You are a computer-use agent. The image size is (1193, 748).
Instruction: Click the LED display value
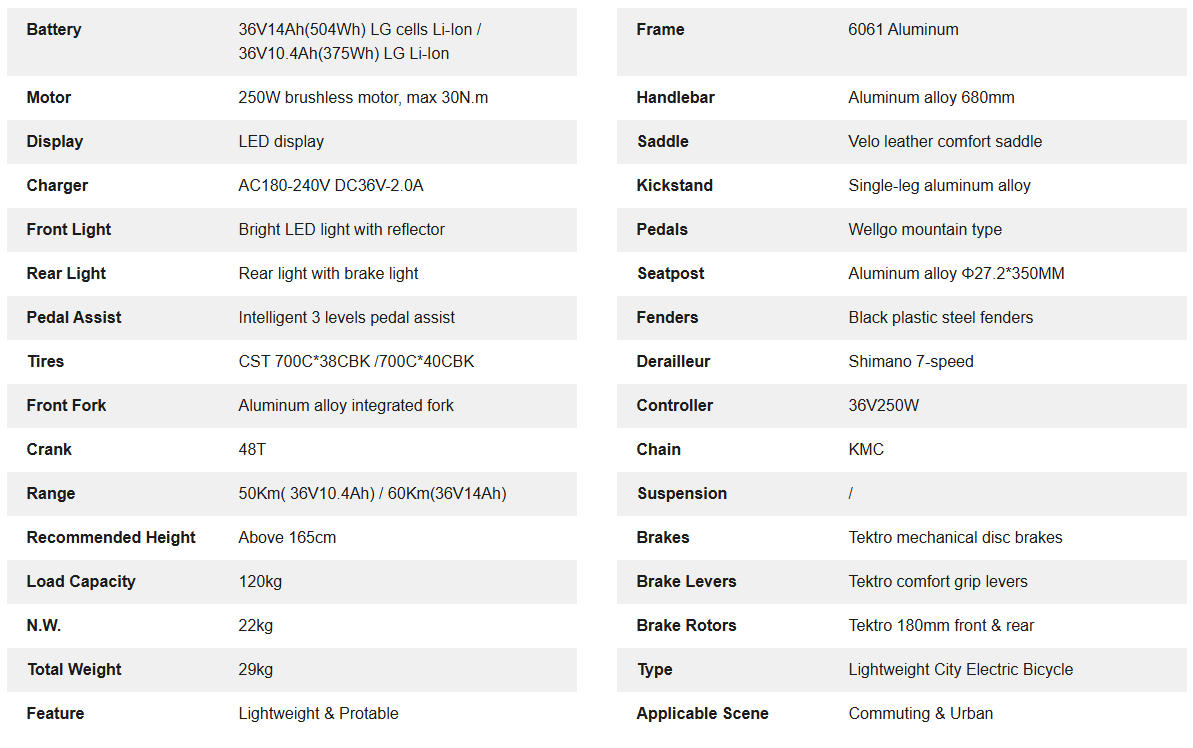(281, 142)
